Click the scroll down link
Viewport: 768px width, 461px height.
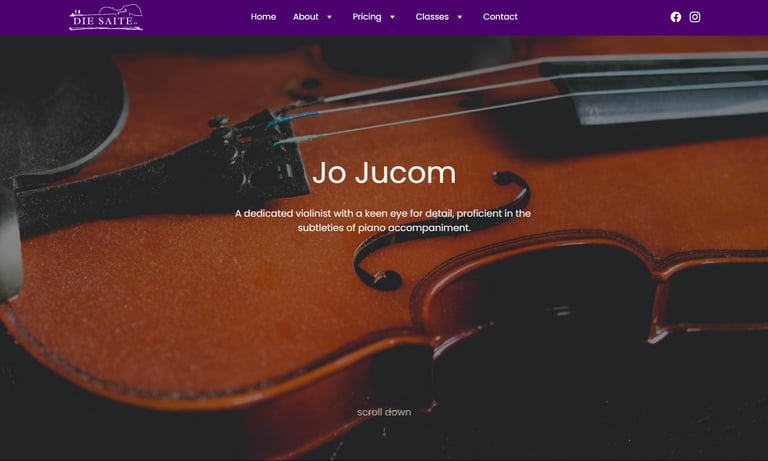coord(384,412)
